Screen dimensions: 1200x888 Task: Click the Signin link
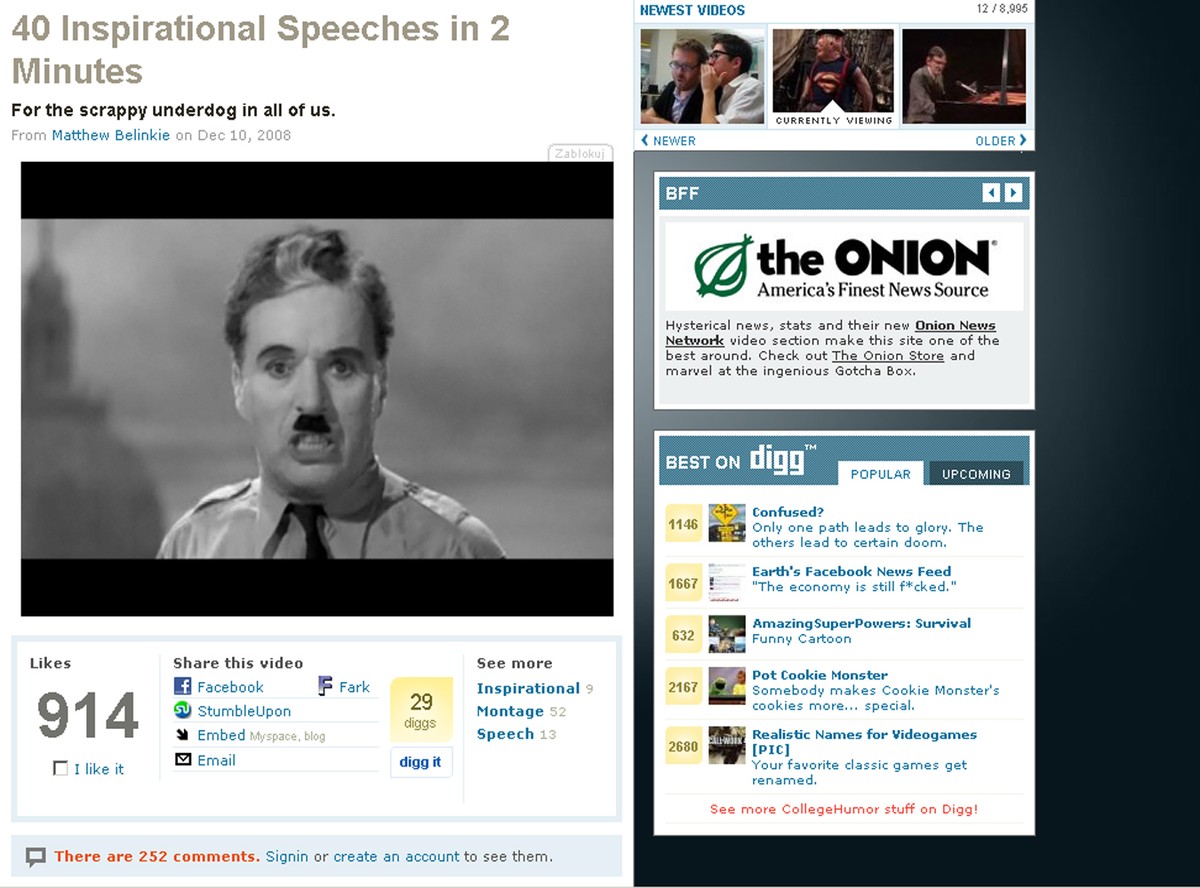[287, 856]
